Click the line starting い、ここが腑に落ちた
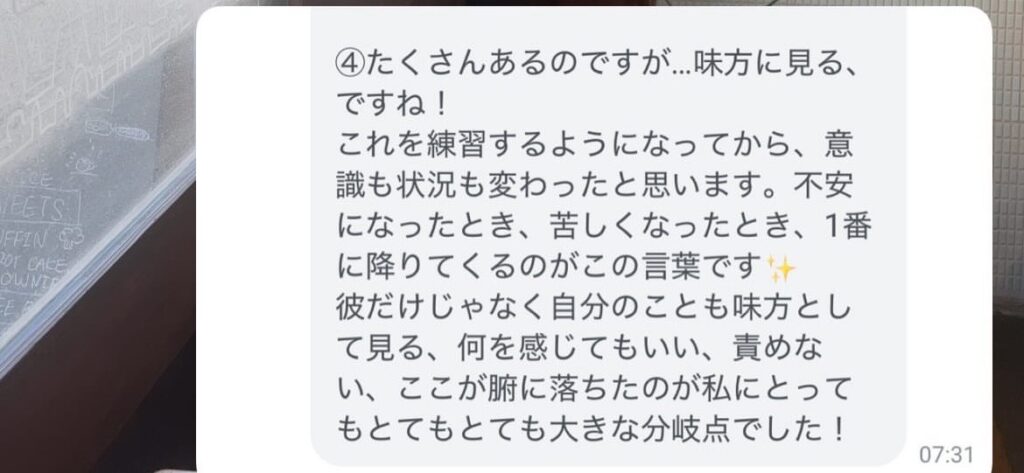The height and width of the screenshot is (473, 1024). [595, 391]
